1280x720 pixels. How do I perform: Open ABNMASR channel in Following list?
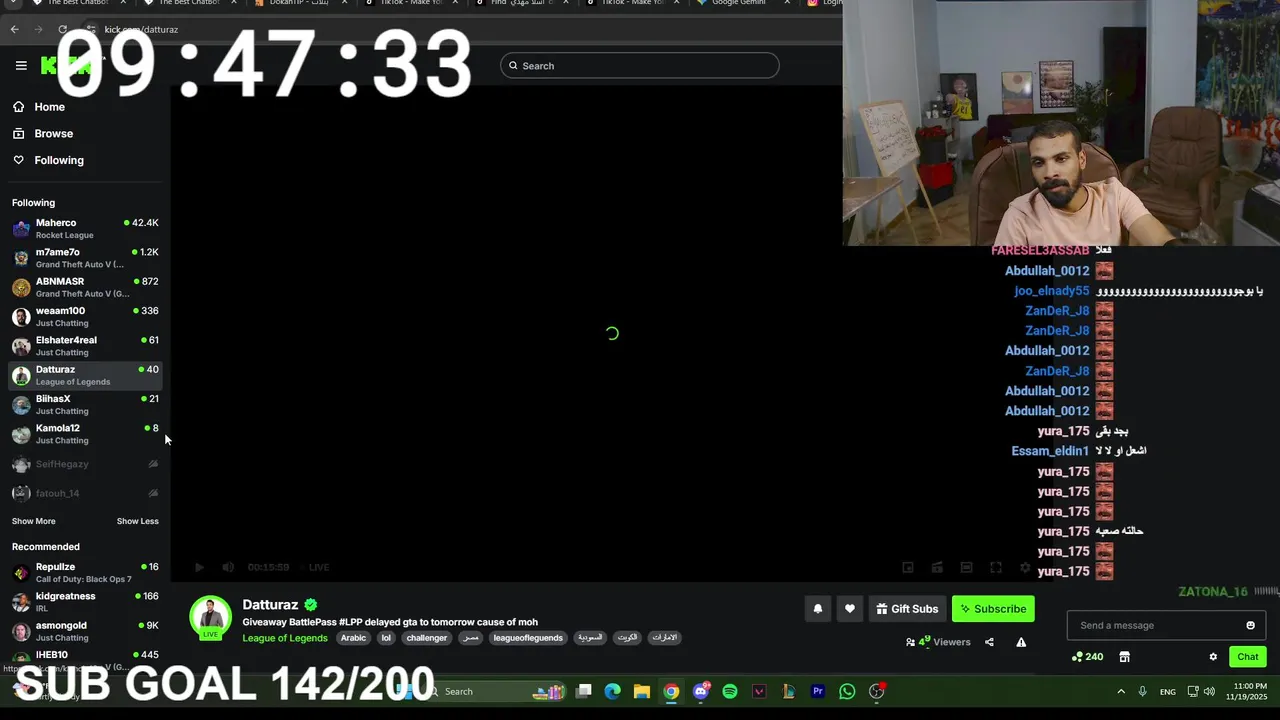coord(85,287)
